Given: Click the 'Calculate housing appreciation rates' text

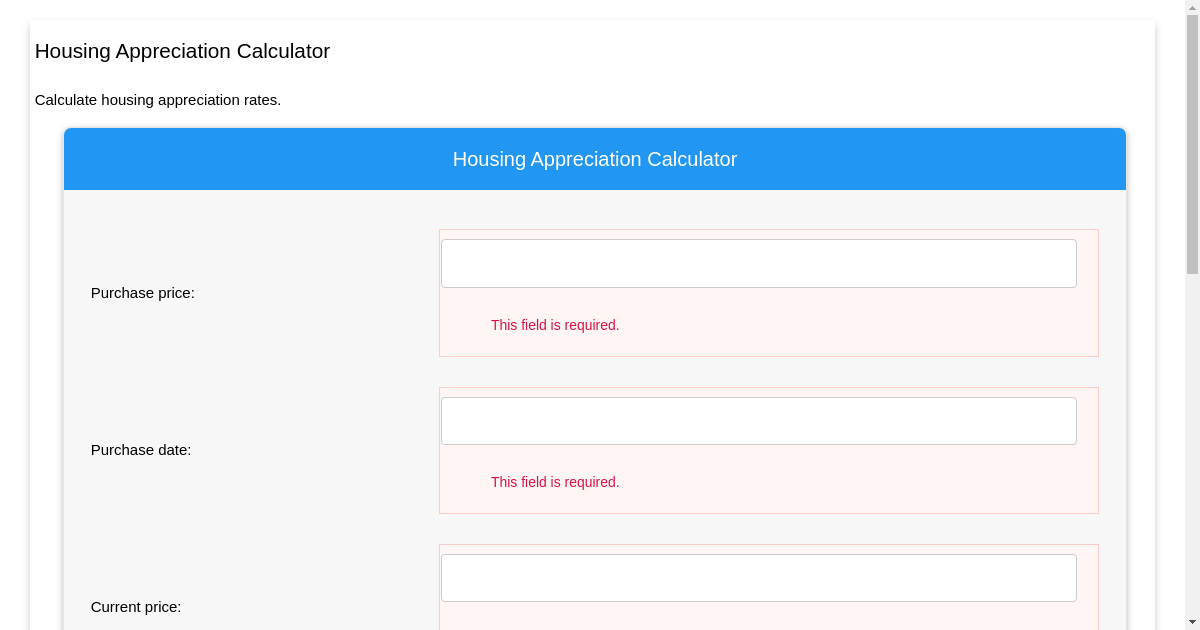Looking at the screenshot, I should tap(157, 100).
